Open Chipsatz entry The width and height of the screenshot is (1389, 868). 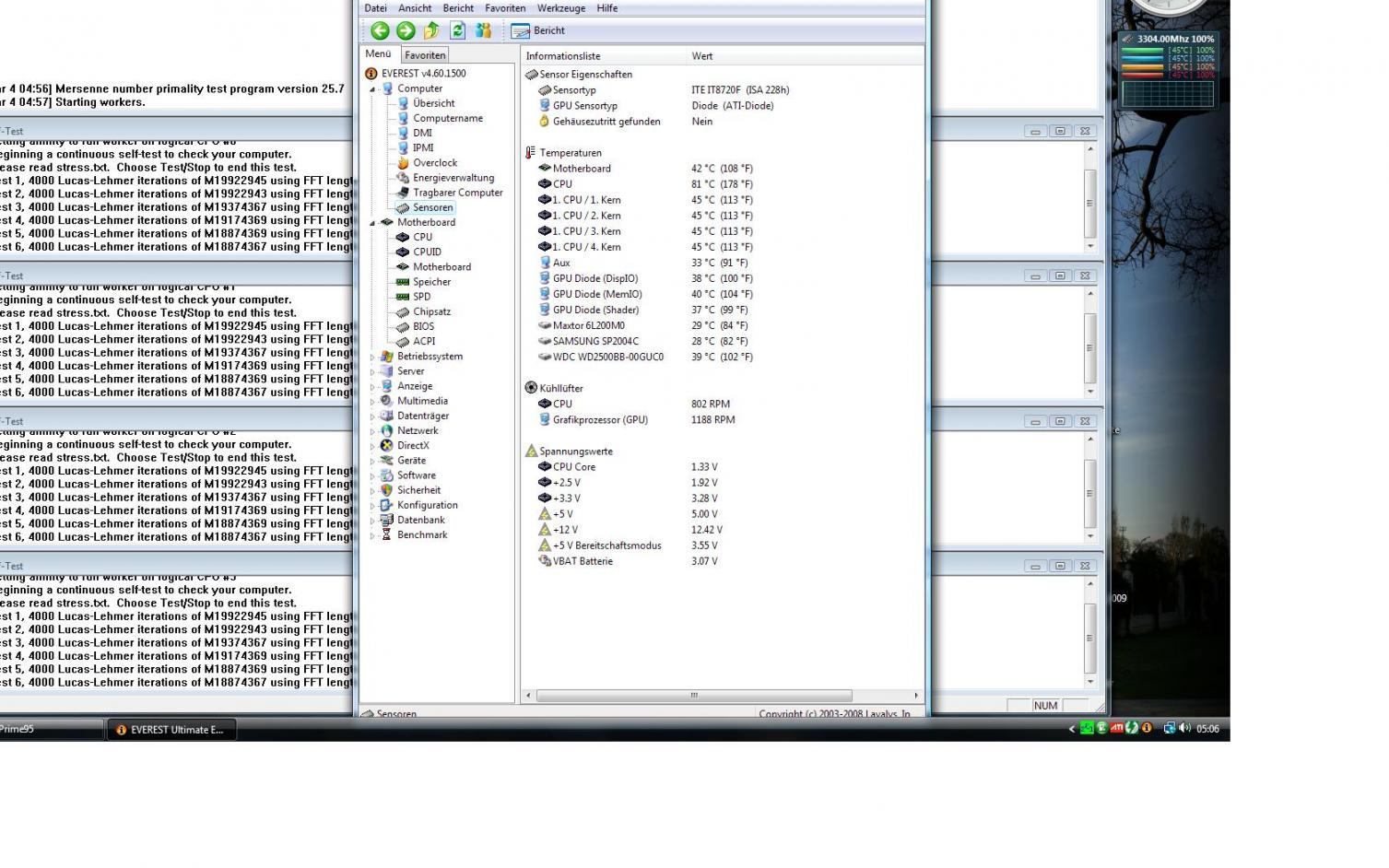431,311
